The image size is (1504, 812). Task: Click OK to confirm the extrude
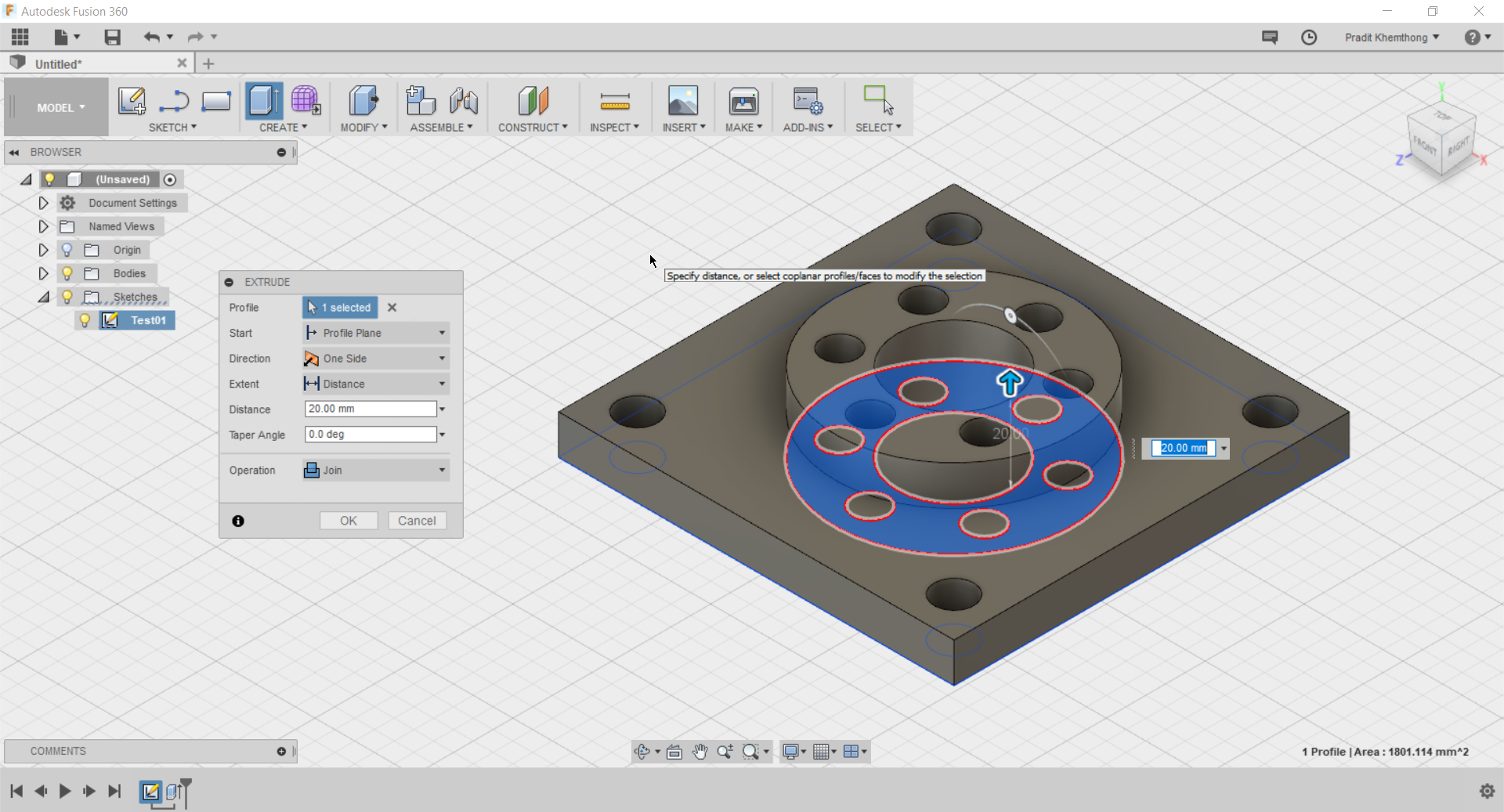349,521
